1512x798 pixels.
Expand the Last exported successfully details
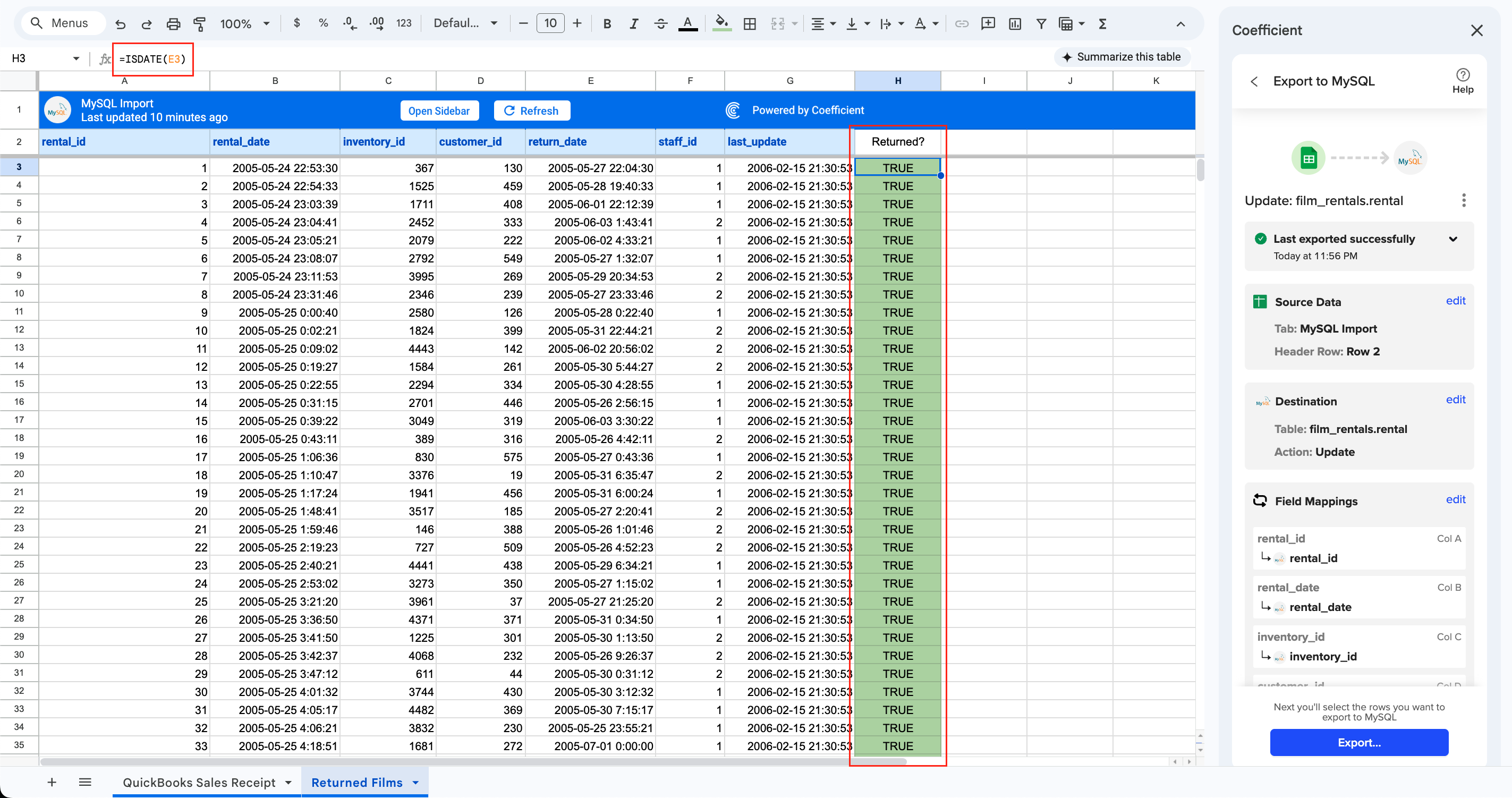1454,239
